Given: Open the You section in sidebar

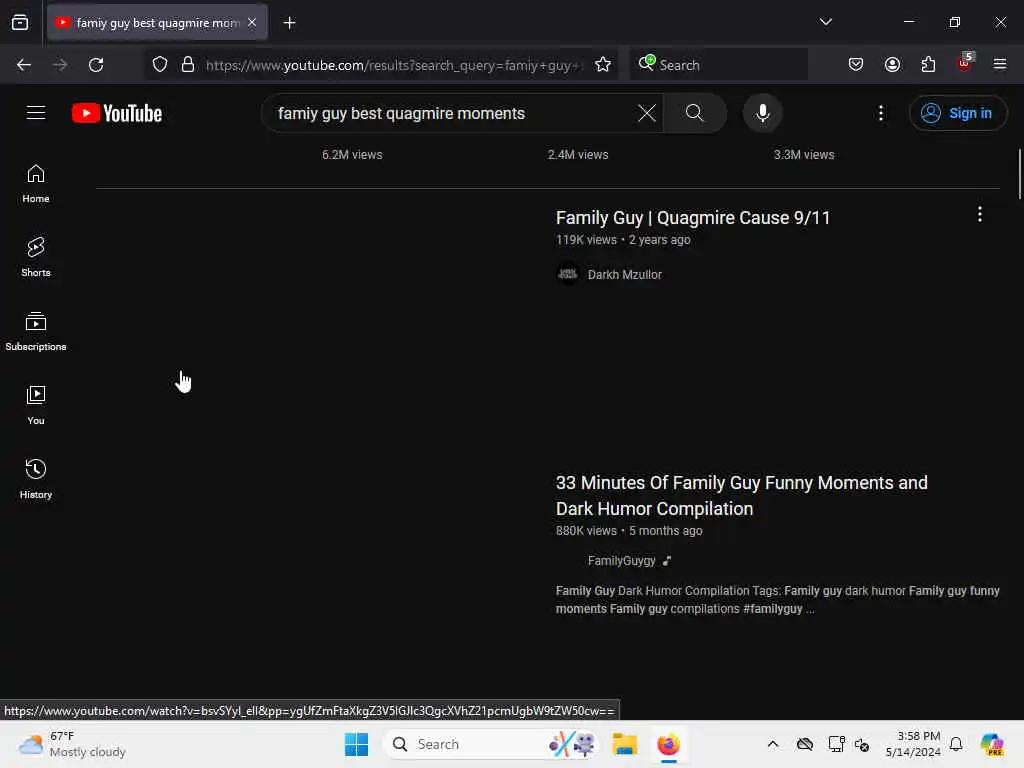Looking at the screenshot, I should (36, 405).
